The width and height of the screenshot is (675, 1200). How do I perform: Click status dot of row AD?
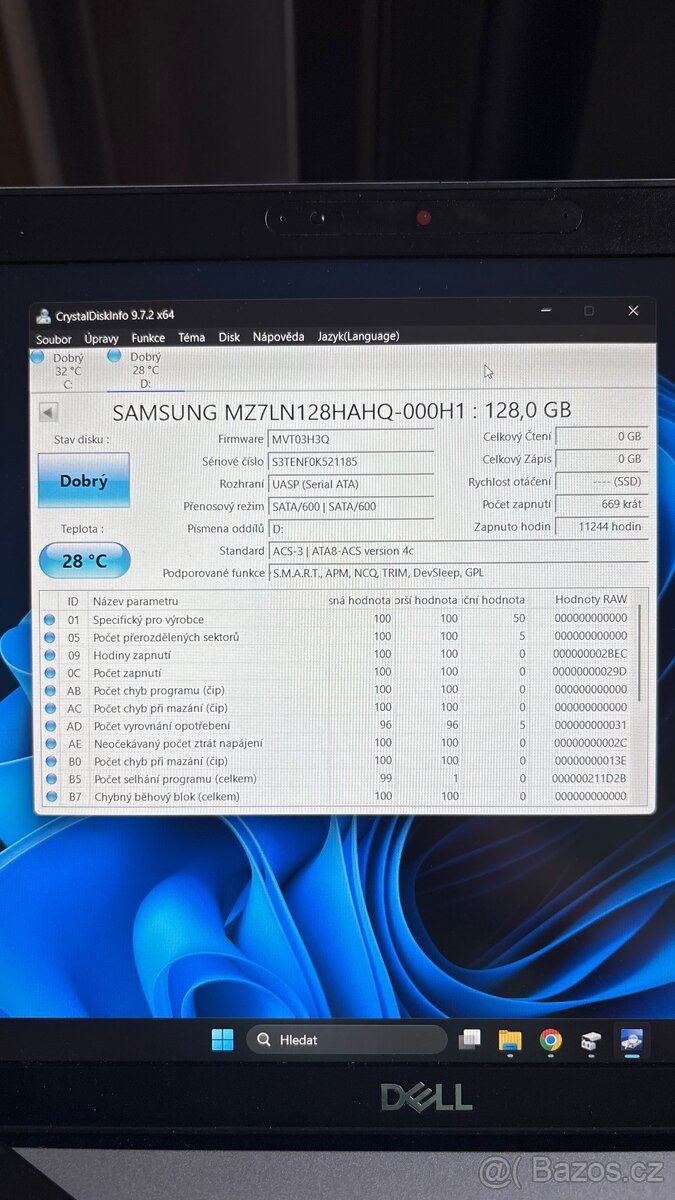(50, 726)
